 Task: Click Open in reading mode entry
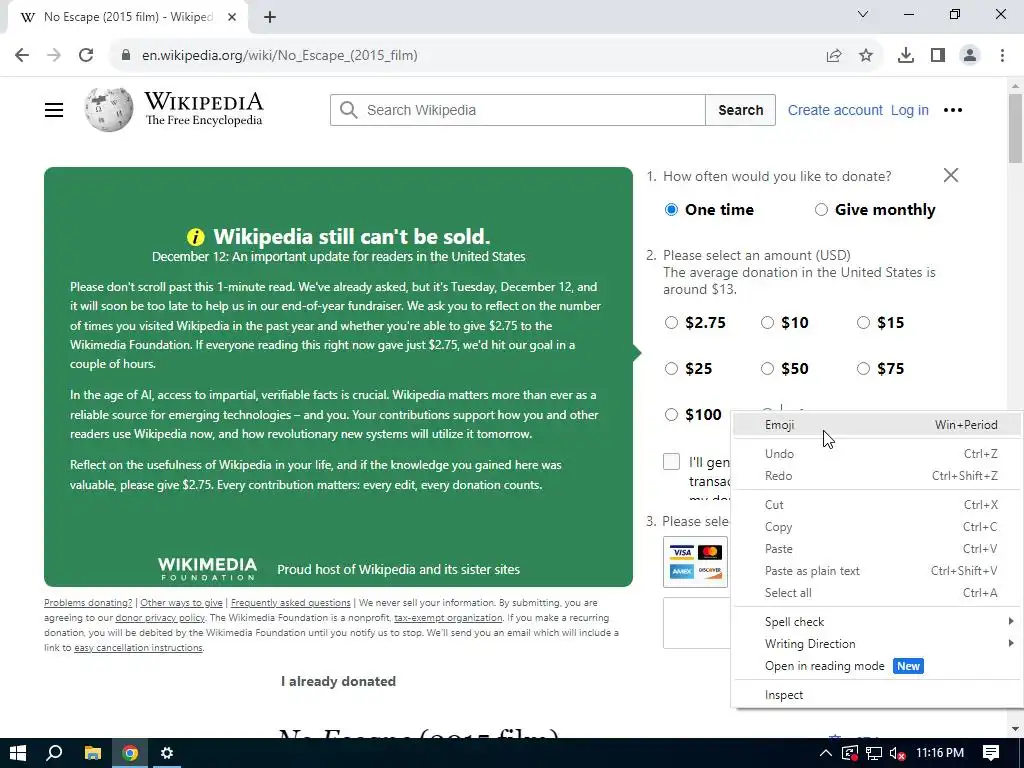point(877,666)
